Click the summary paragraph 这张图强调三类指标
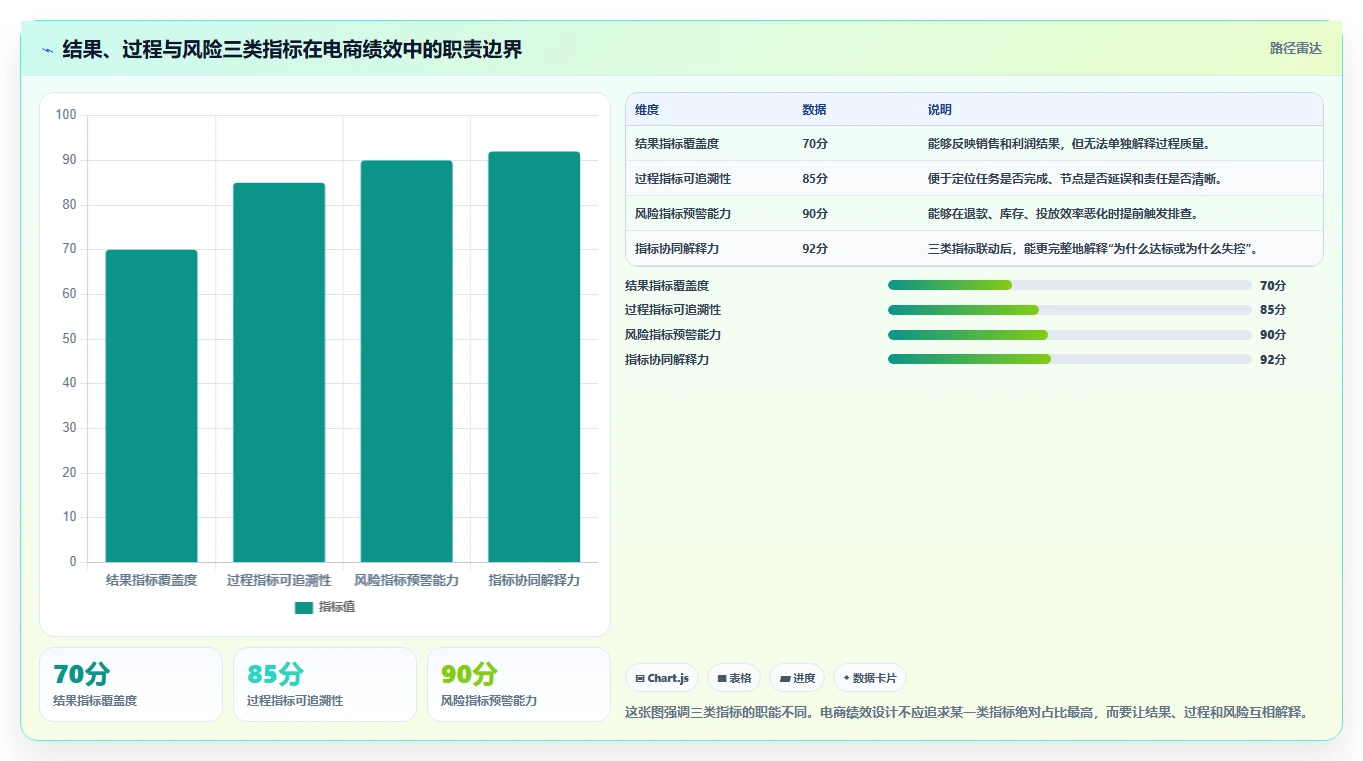 967,713
